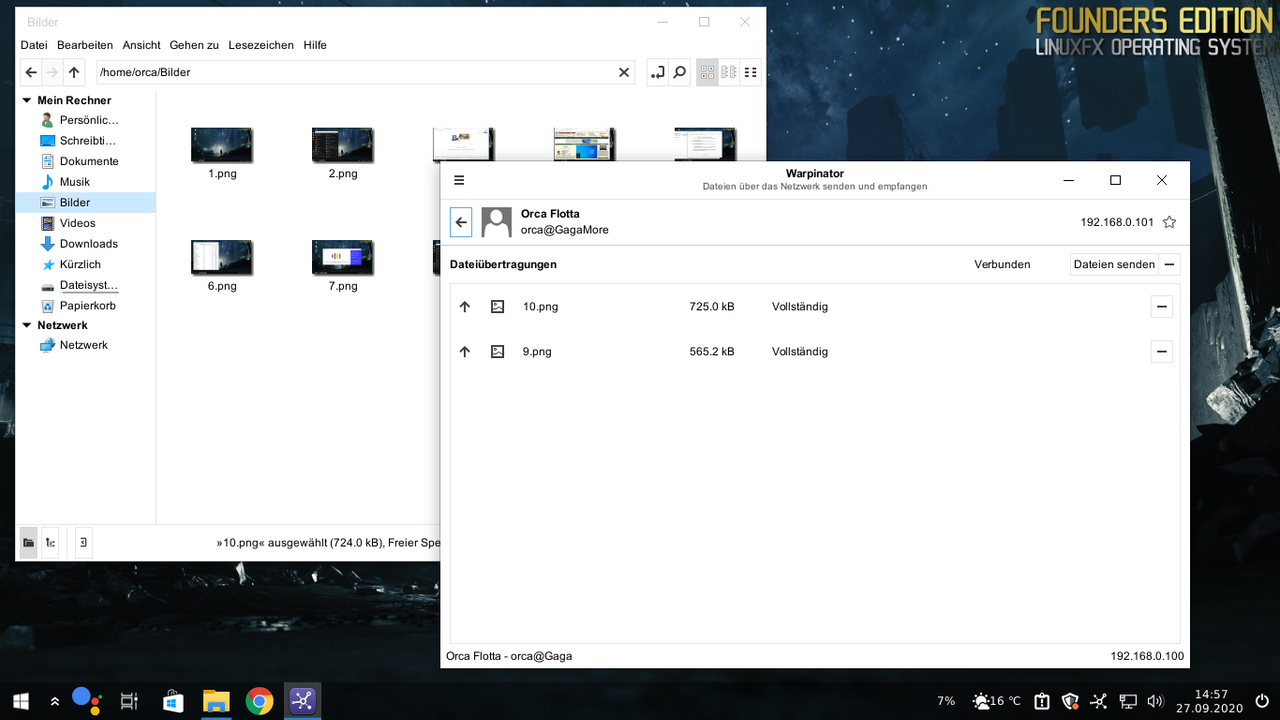This screenshot has height=720, width=1280.
Task: Select 2.png thumbnail
Action: 343,145
